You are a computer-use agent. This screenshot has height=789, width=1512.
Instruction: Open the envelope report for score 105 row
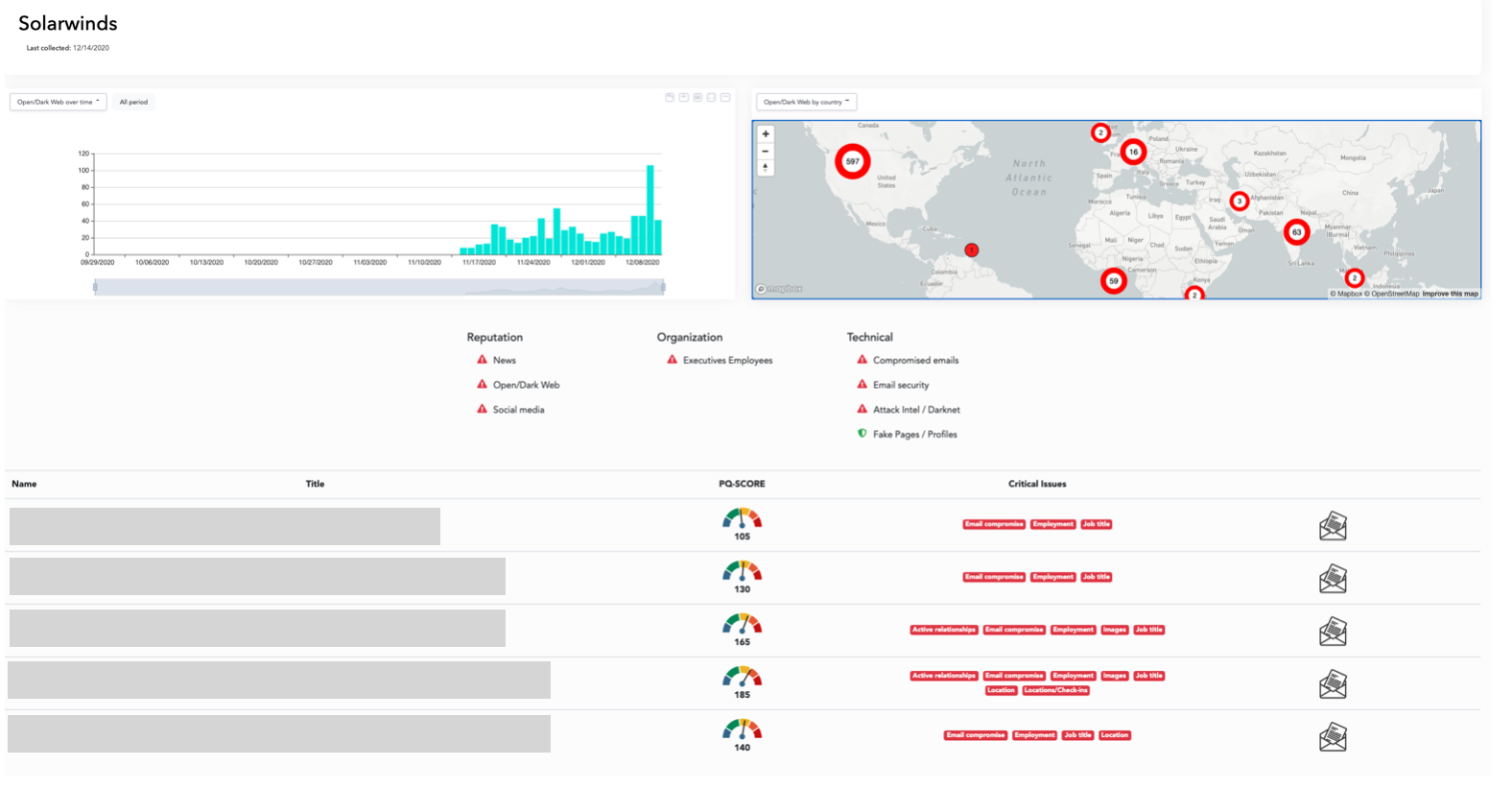[1333, 526]
